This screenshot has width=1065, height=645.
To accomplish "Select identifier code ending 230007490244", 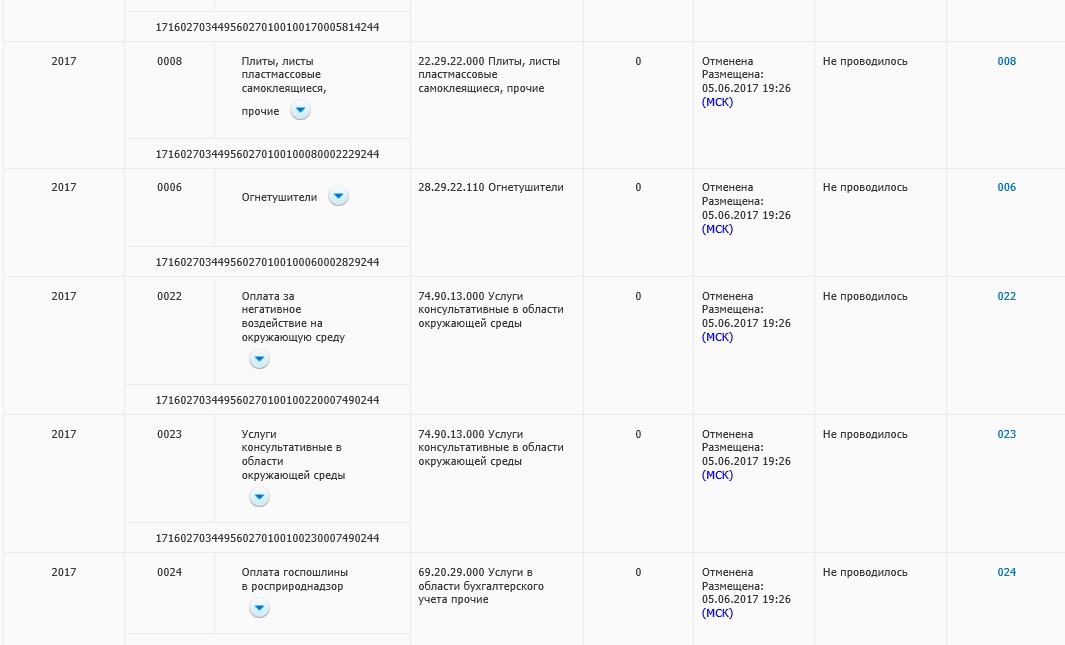I will point(268,538).
